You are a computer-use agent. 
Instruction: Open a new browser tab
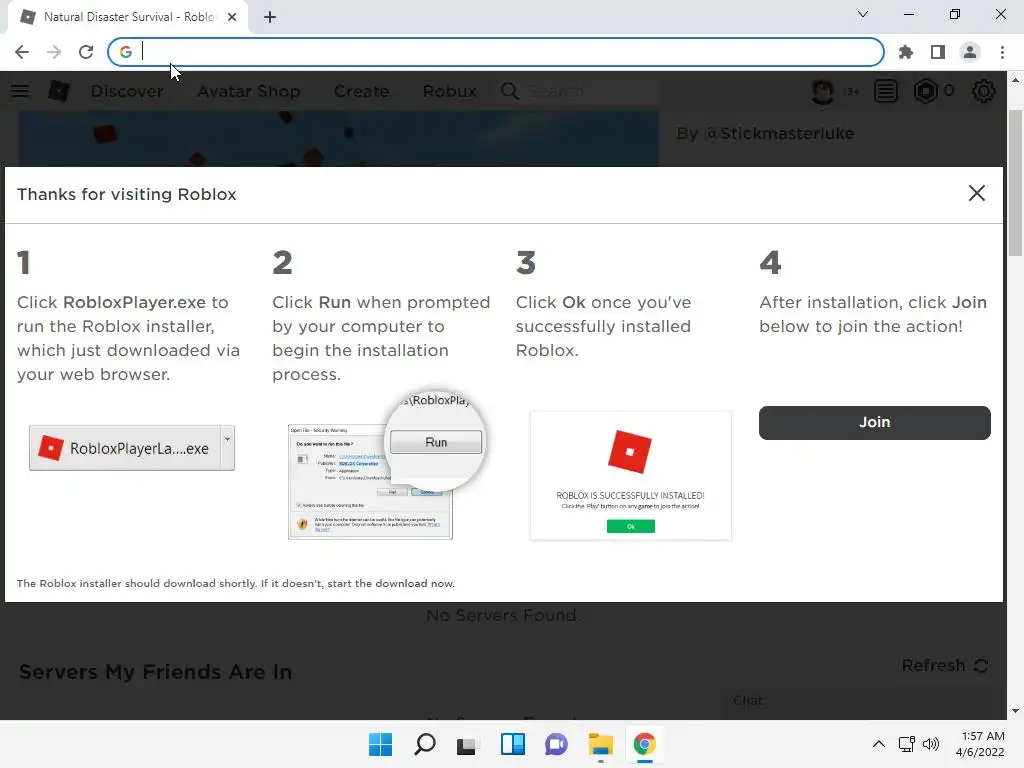tap(270, 17)
